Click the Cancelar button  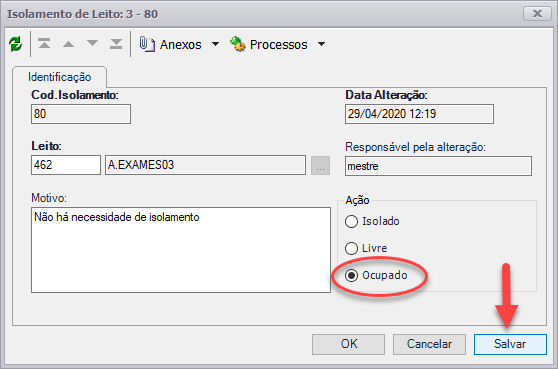(429, 344)
